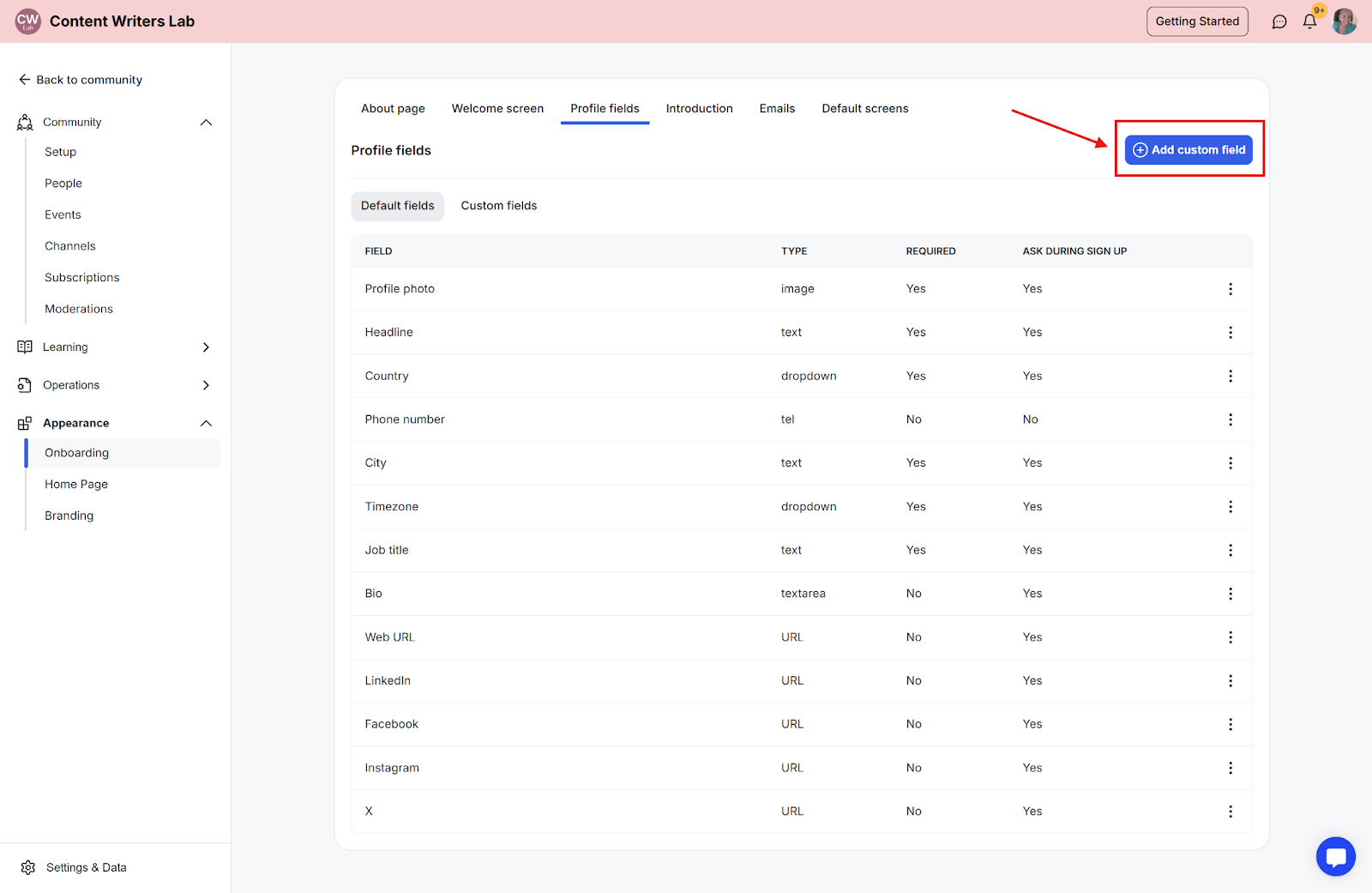Collapse the Appearance sidebar section
Image resolution: width=1372 pixels, height=893 pixels.
tap(206, 424)
